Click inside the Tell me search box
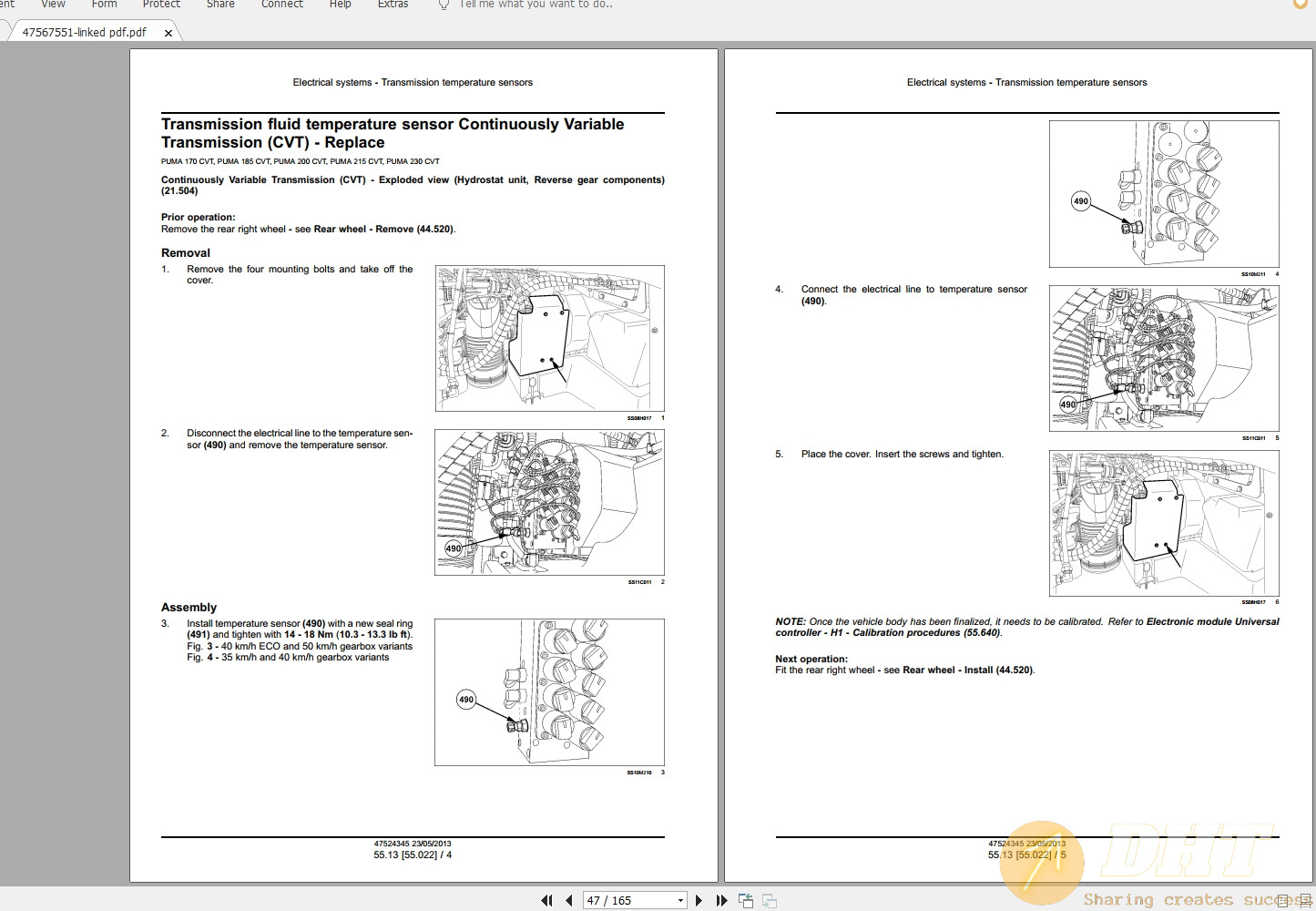This screenshot has width=1316, height=911. coord(528,5)
